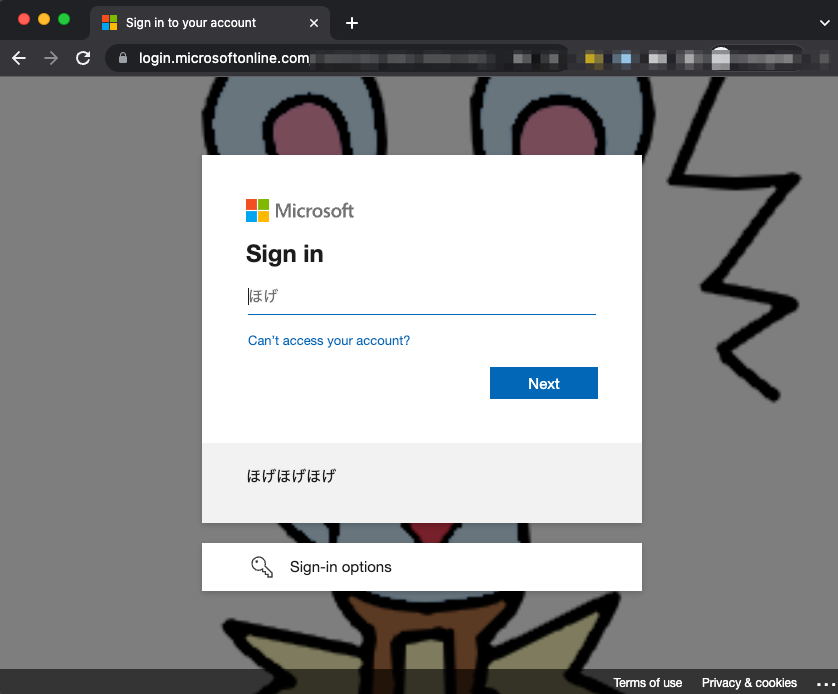This screenshot has width=838, height=694.
Task: Close the Sign in to your account tab
Action: click(314, 23)
